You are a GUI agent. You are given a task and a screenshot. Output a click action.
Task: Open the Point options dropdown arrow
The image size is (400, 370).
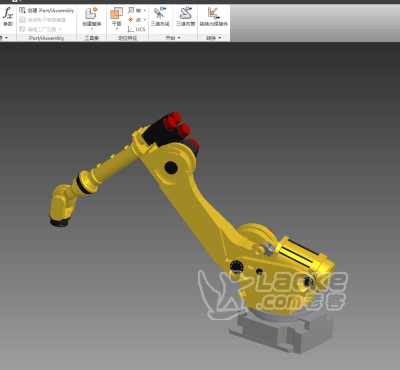pyautogui.click(x=145, y=20)
